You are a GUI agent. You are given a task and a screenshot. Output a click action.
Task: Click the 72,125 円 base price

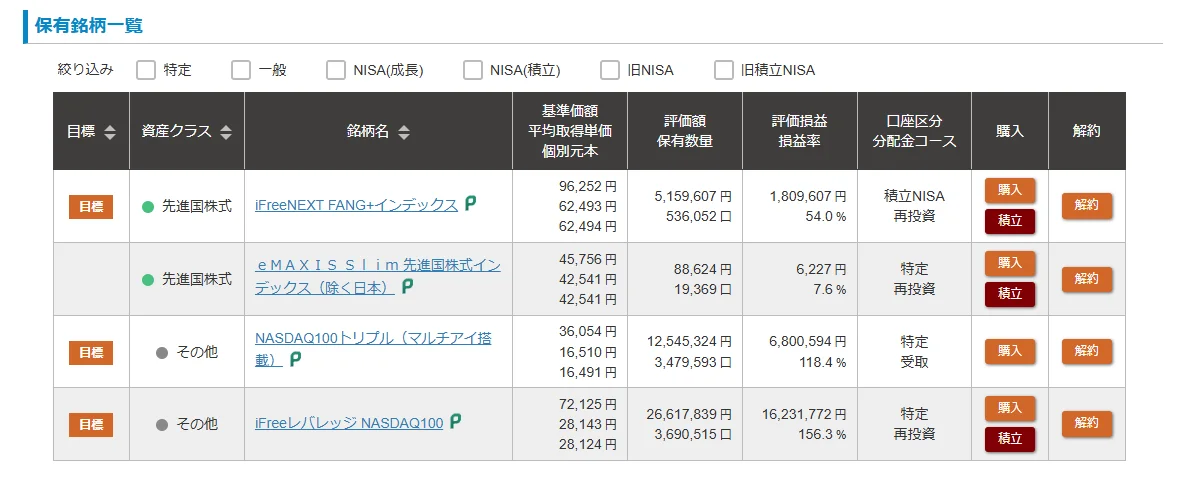[588, 404]
